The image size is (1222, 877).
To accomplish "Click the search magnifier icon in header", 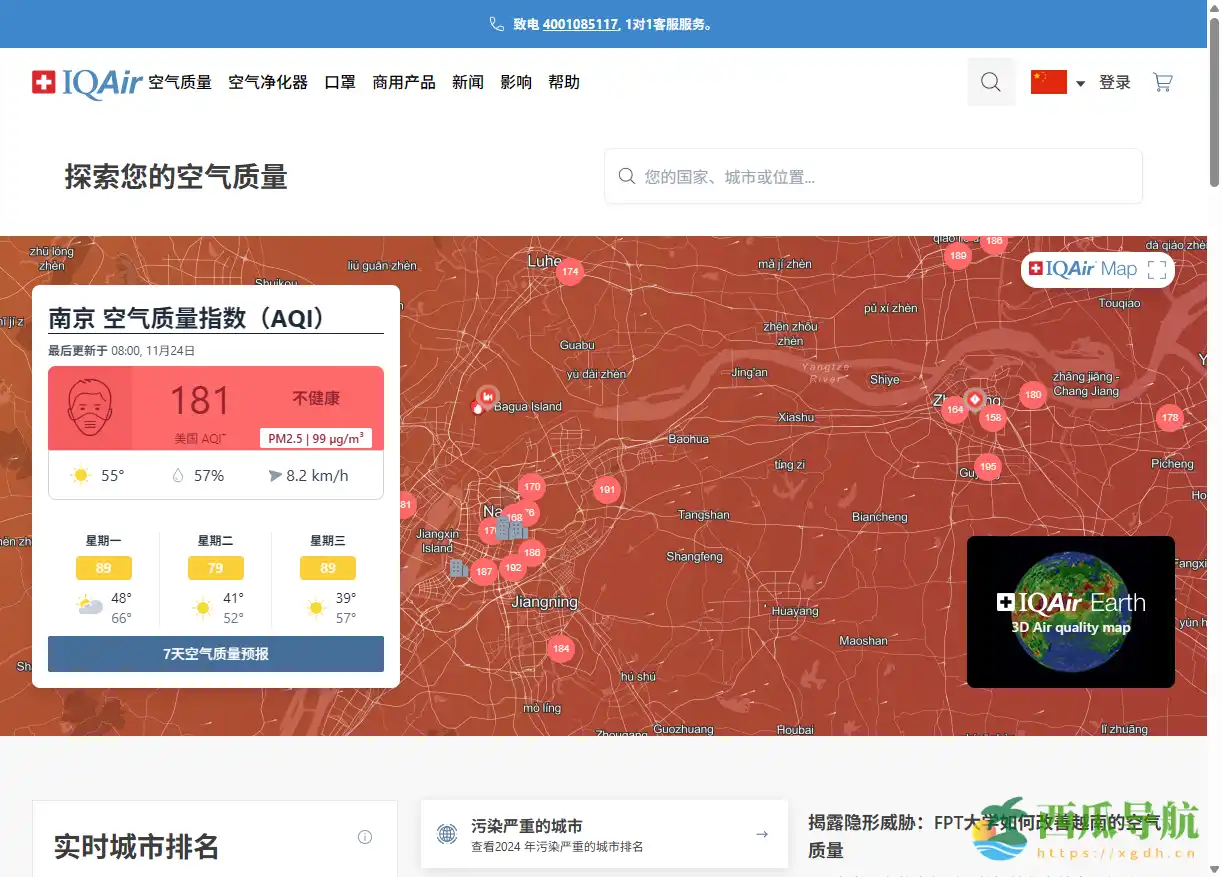I will tap(990, 81).
